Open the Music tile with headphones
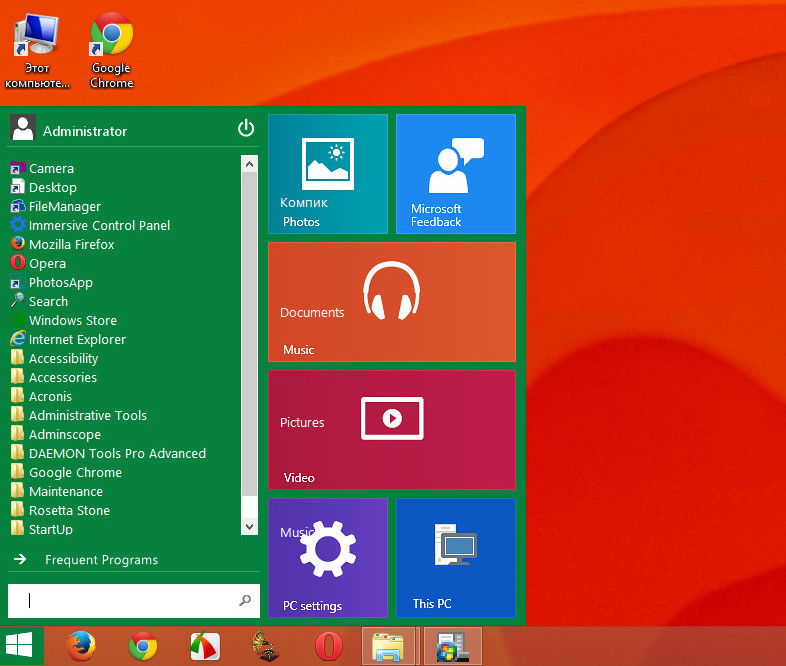786x666 pixels. (392, 302)
